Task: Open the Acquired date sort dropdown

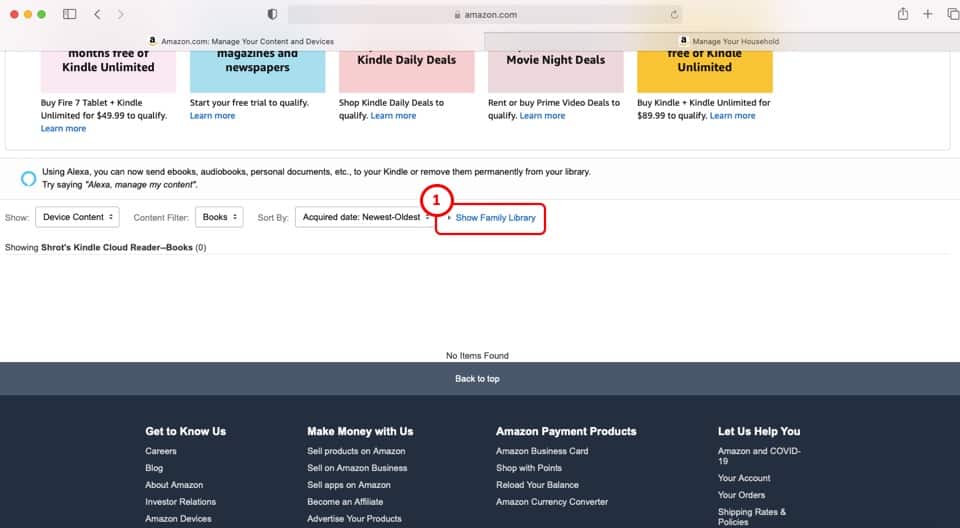Action: coord(365,217)
